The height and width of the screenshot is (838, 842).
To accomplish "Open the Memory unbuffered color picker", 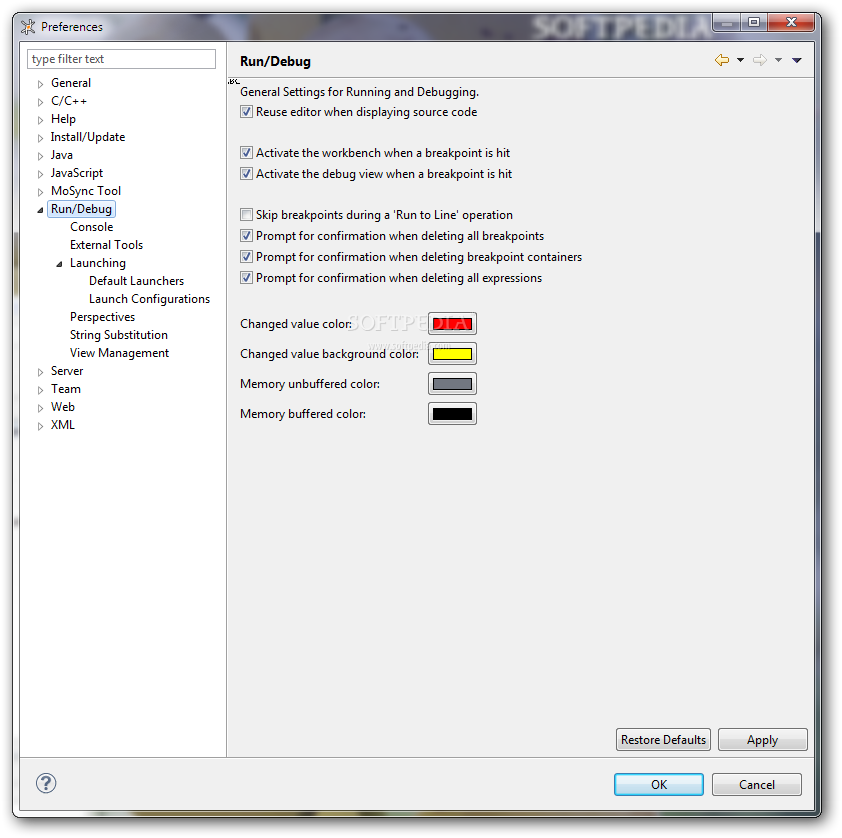I will click(452, 384).
